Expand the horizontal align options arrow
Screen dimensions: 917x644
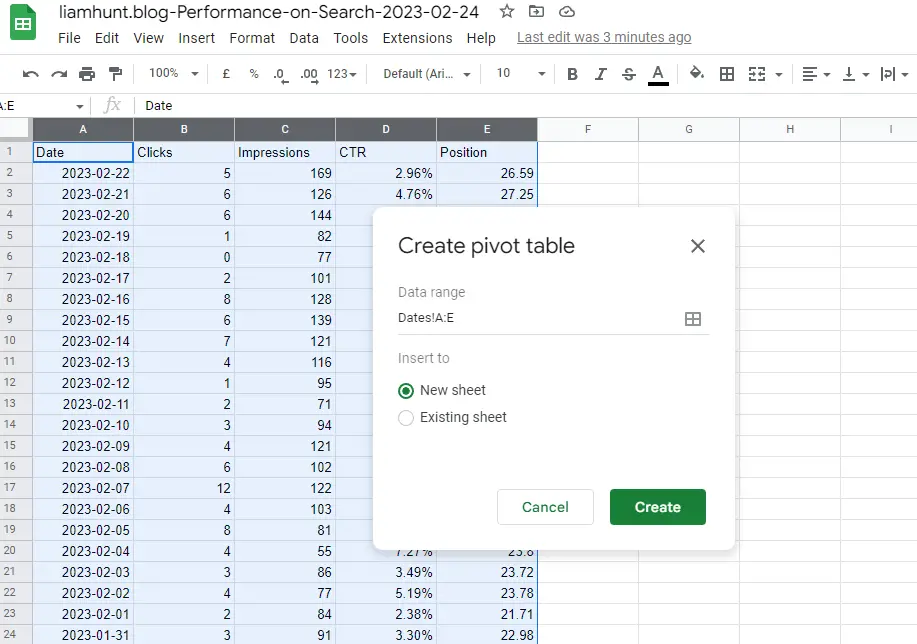[x=826, y=74]
